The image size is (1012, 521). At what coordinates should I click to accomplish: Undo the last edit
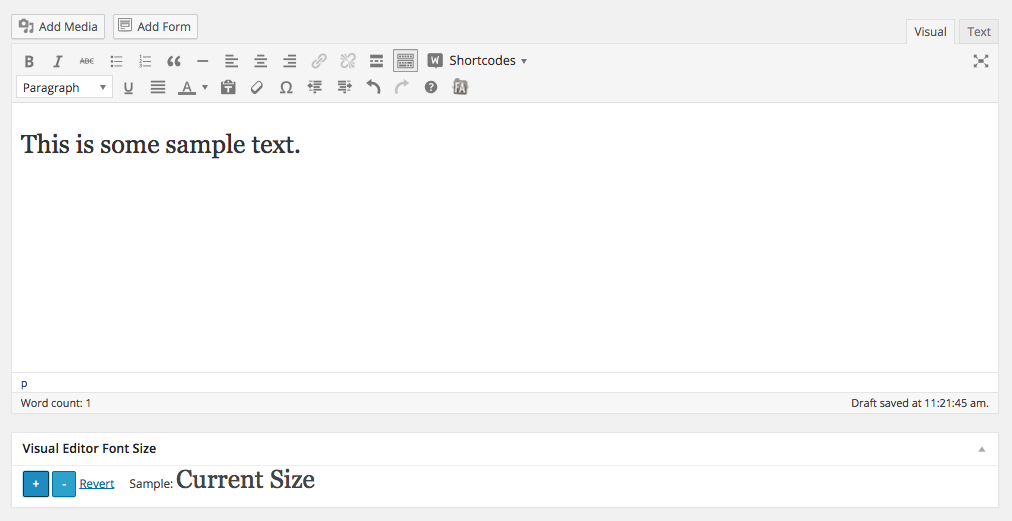(373, 88)
